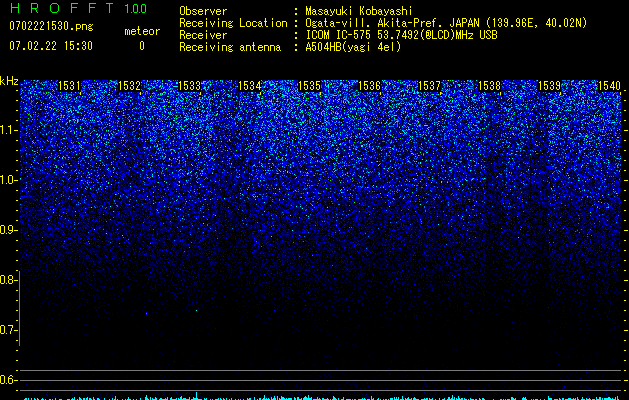Click the 1534 time marker
Viewport: 629px width, 400px height.
(x=250, y=86)
